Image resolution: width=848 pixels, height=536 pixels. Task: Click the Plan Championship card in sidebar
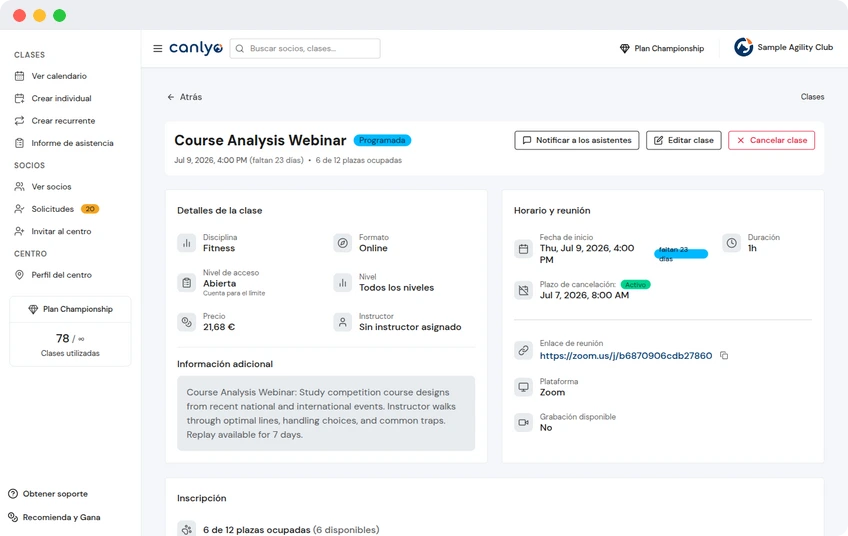[70, 309]
